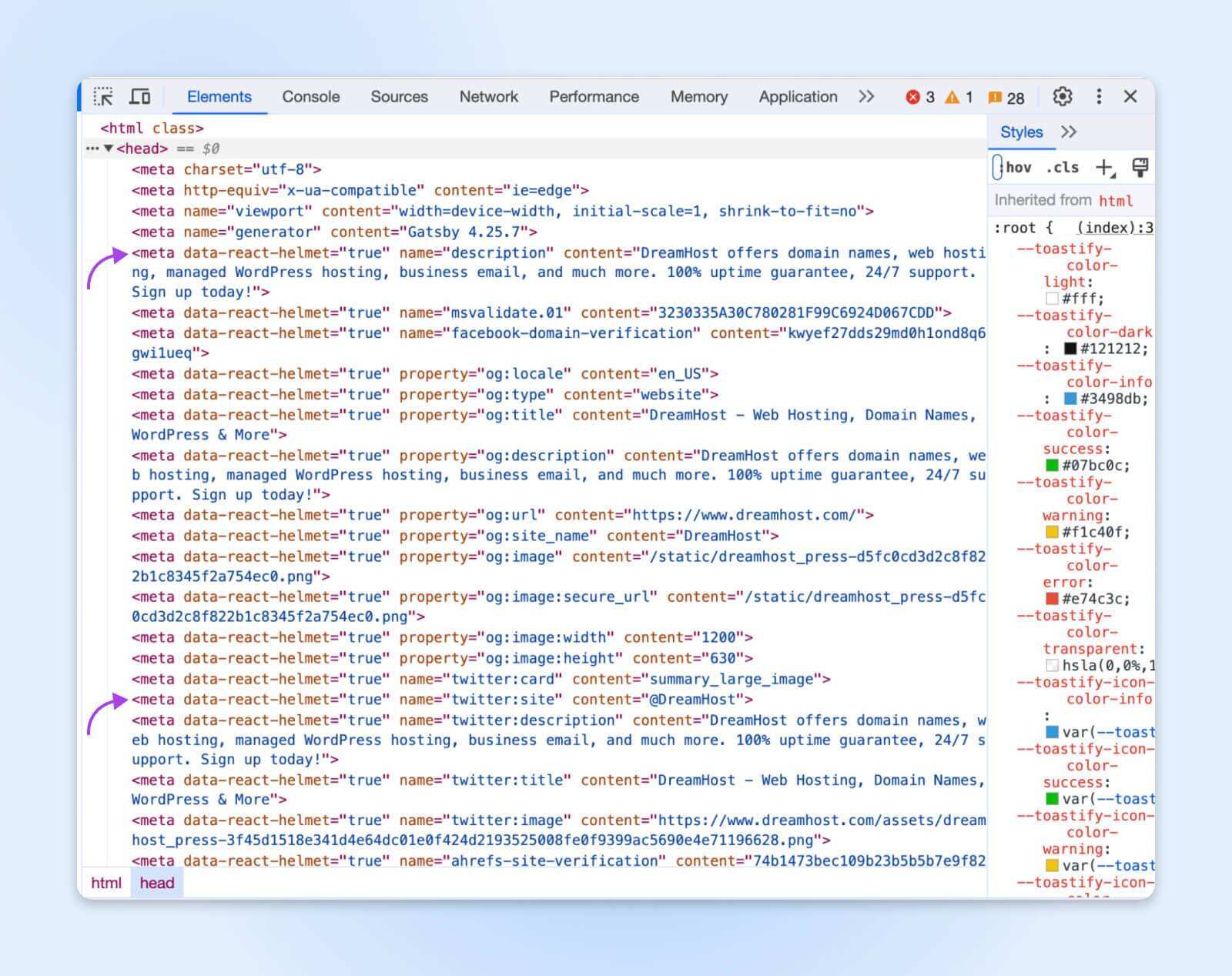Select the meta charset utf-8 line
Screen dimensions: 1232x976
tap(226, 169)
